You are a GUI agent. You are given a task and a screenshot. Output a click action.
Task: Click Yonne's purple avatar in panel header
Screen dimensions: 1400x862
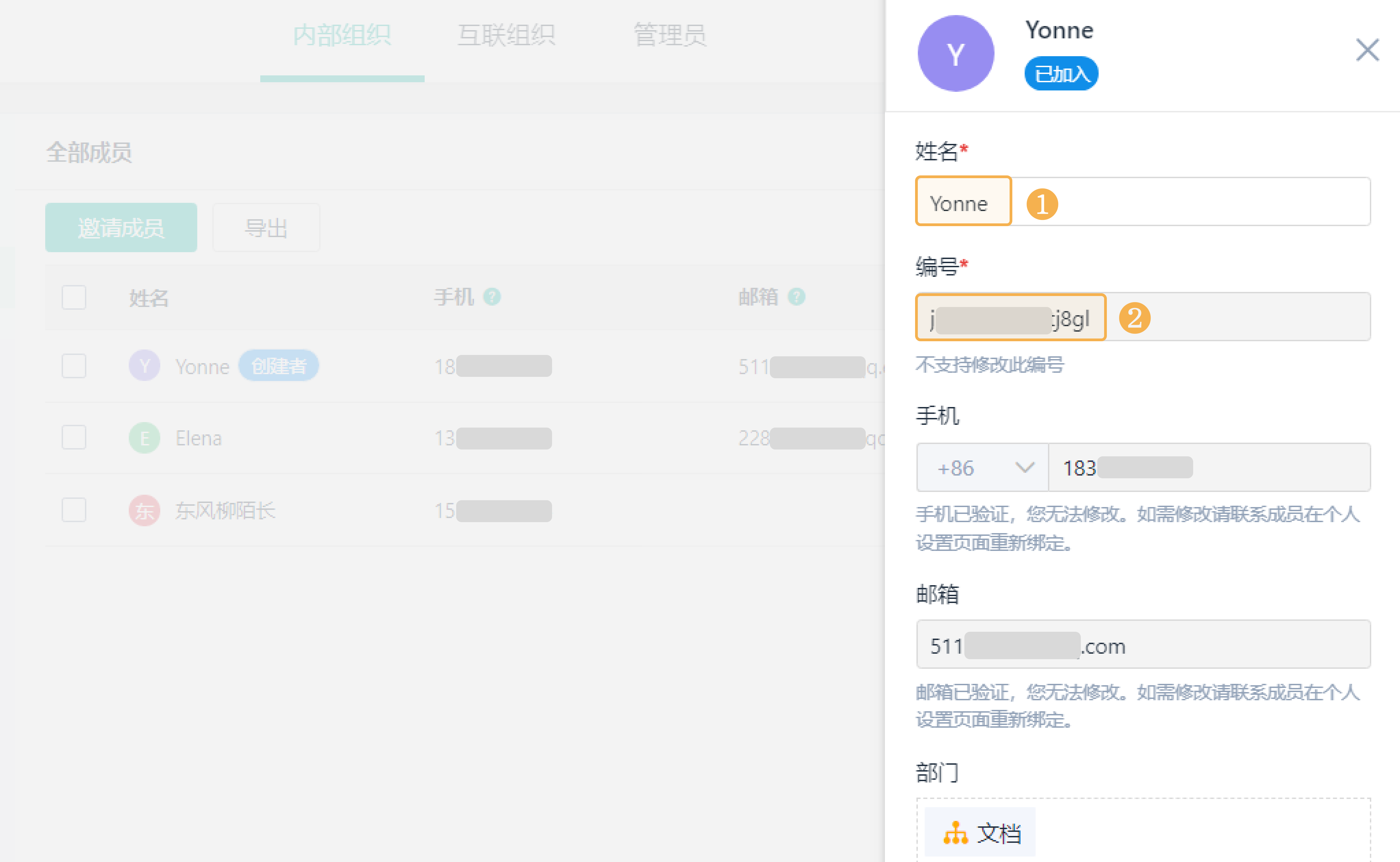click(x=955, y=53)
